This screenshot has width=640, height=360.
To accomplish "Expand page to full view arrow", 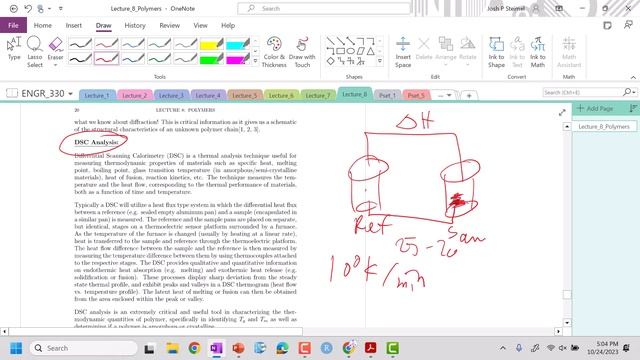I will click(562, 113).
